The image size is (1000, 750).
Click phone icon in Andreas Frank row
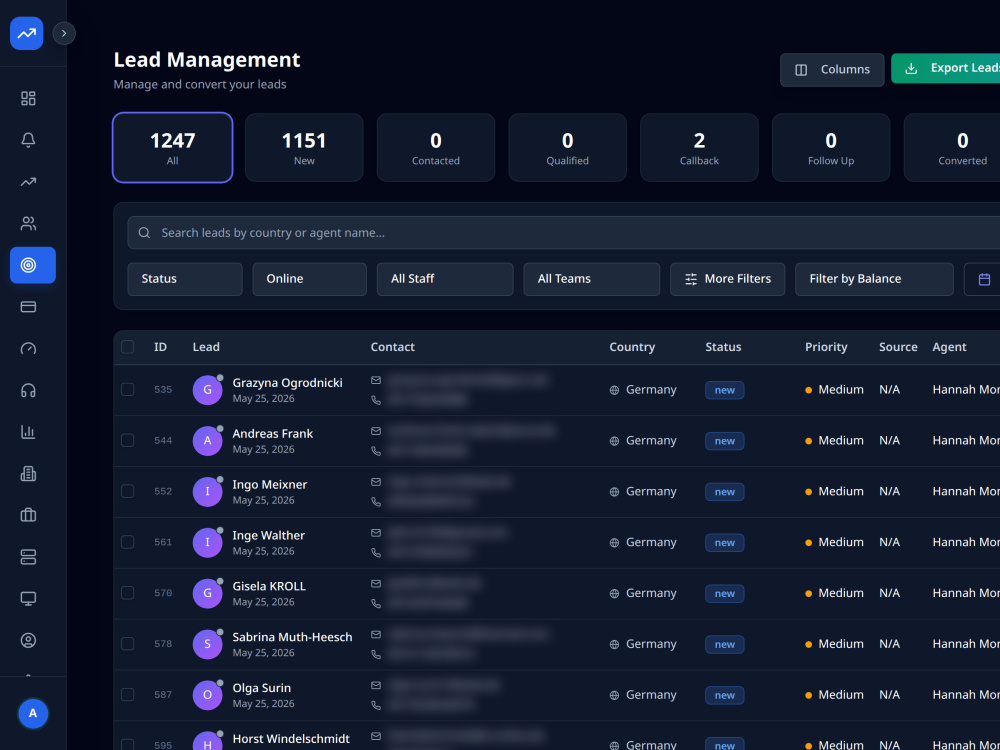click(x=376, y=451)
